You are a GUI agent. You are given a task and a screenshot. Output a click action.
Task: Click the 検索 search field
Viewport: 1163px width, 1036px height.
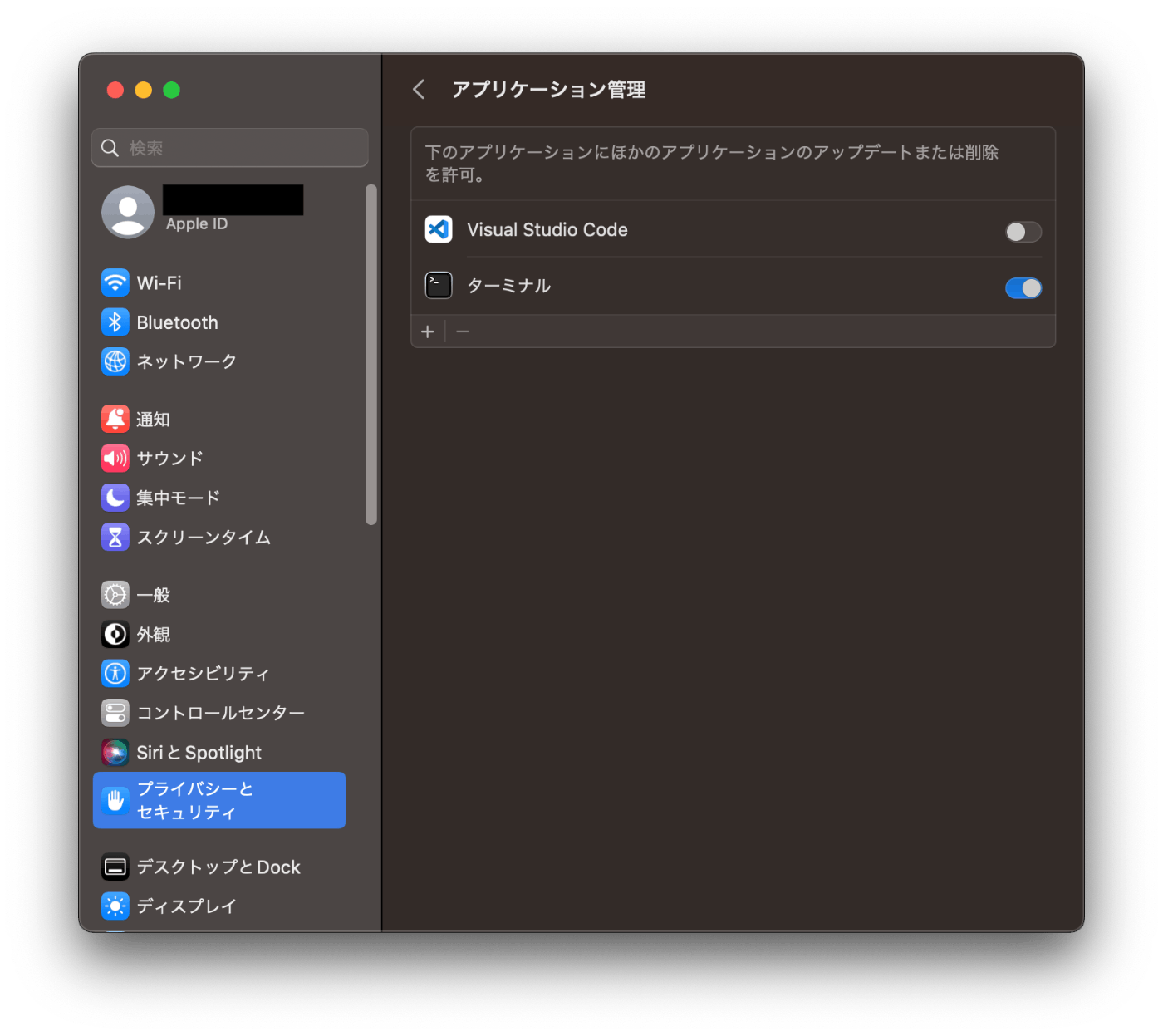pos(230,148)
